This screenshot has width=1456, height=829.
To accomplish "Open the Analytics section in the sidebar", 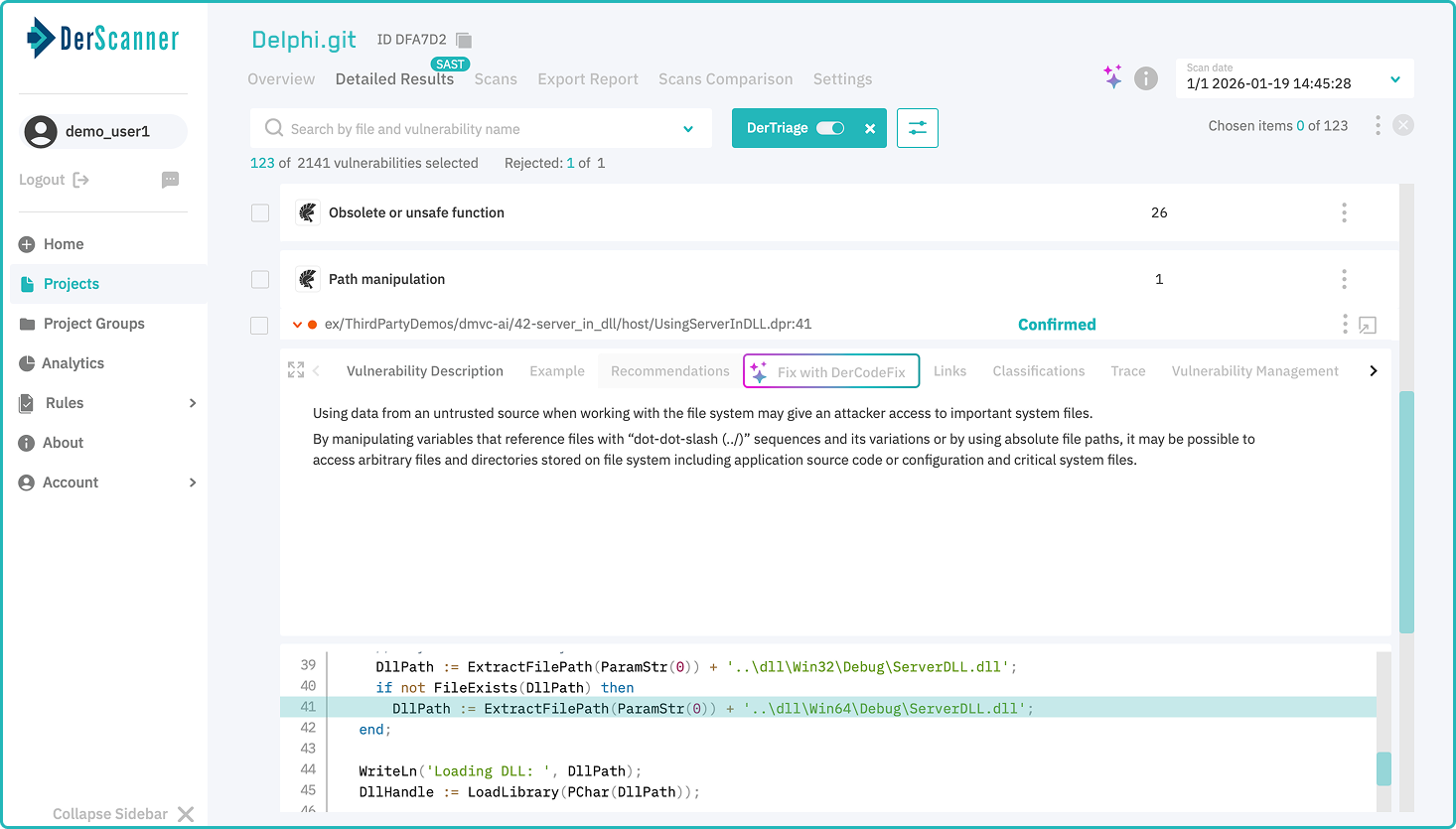I will tap(73, 362).
